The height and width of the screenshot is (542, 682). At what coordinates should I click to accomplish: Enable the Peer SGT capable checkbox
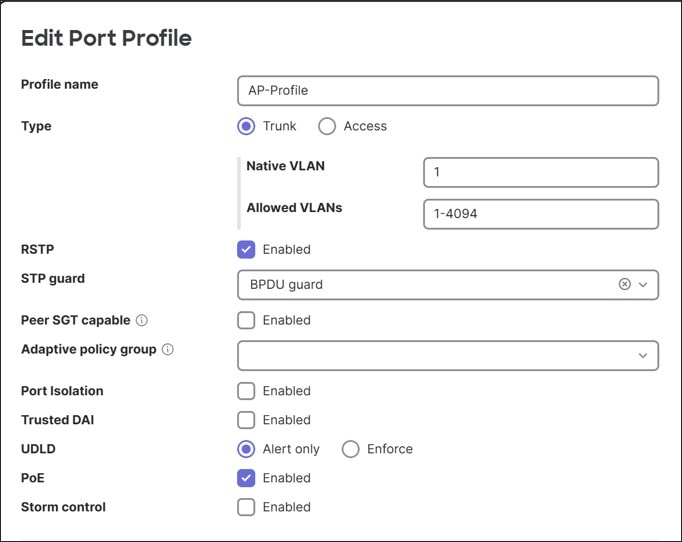click(x=246, y=320)
